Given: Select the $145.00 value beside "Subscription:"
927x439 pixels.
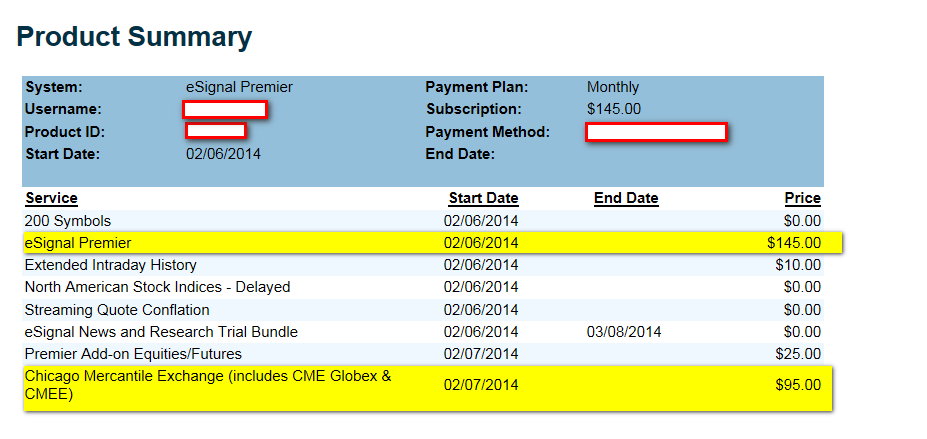Looking at the screenshot, I should coord(614,109).
